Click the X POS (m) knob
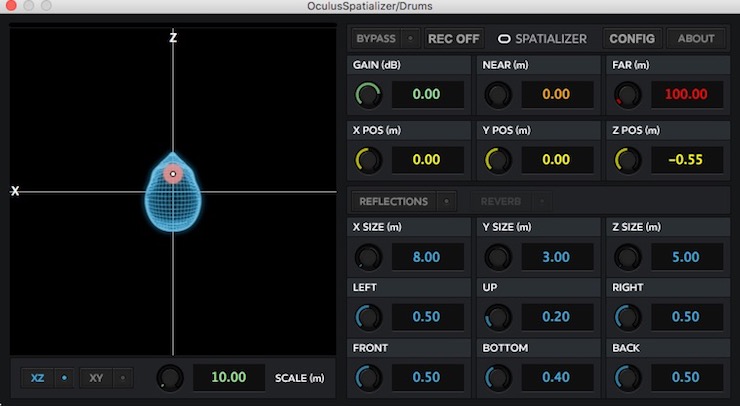This screenshot has height=406, width=740. (x=368, y=160)
